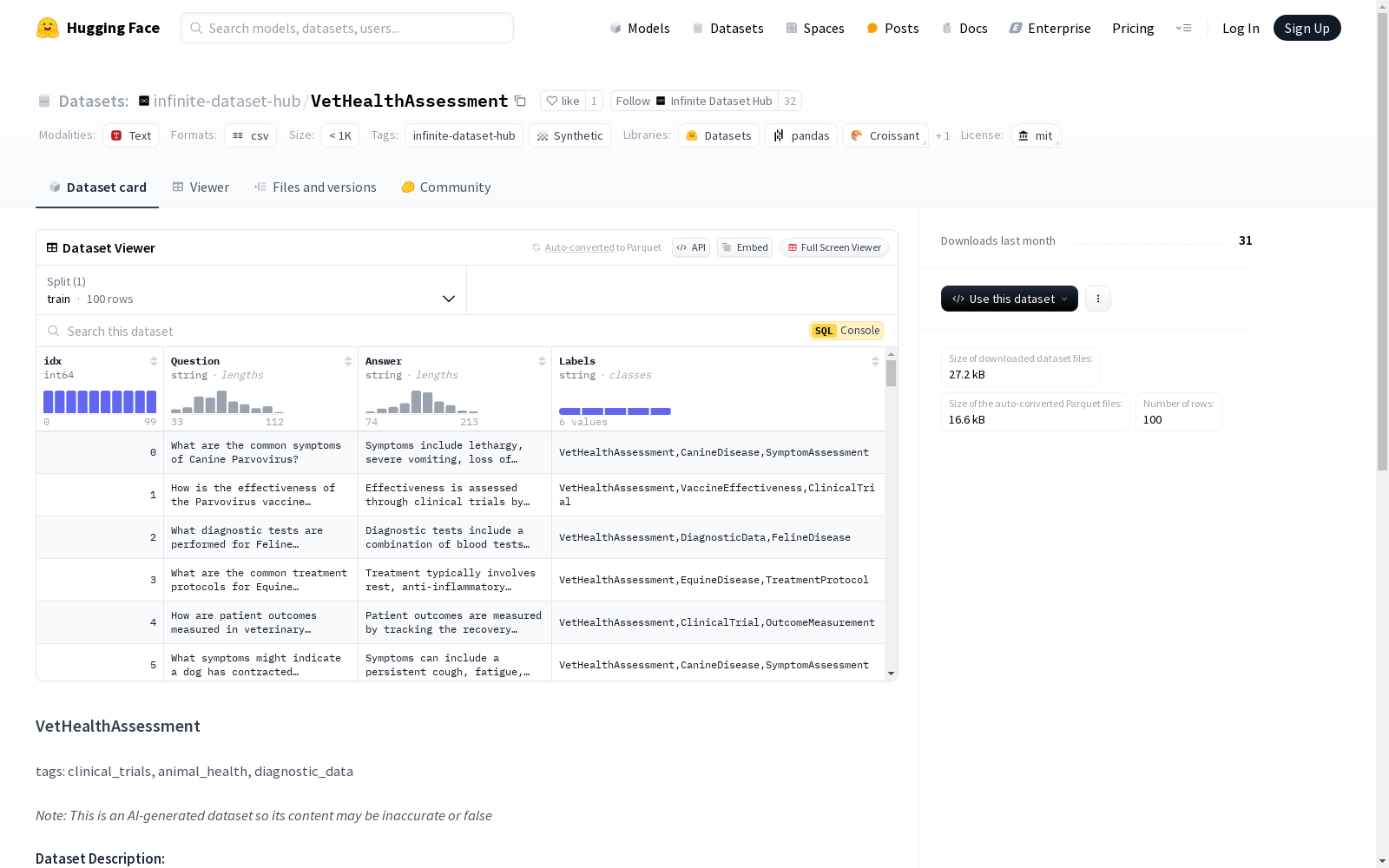
Task: Sort the Question column
Action: [348, 361]
